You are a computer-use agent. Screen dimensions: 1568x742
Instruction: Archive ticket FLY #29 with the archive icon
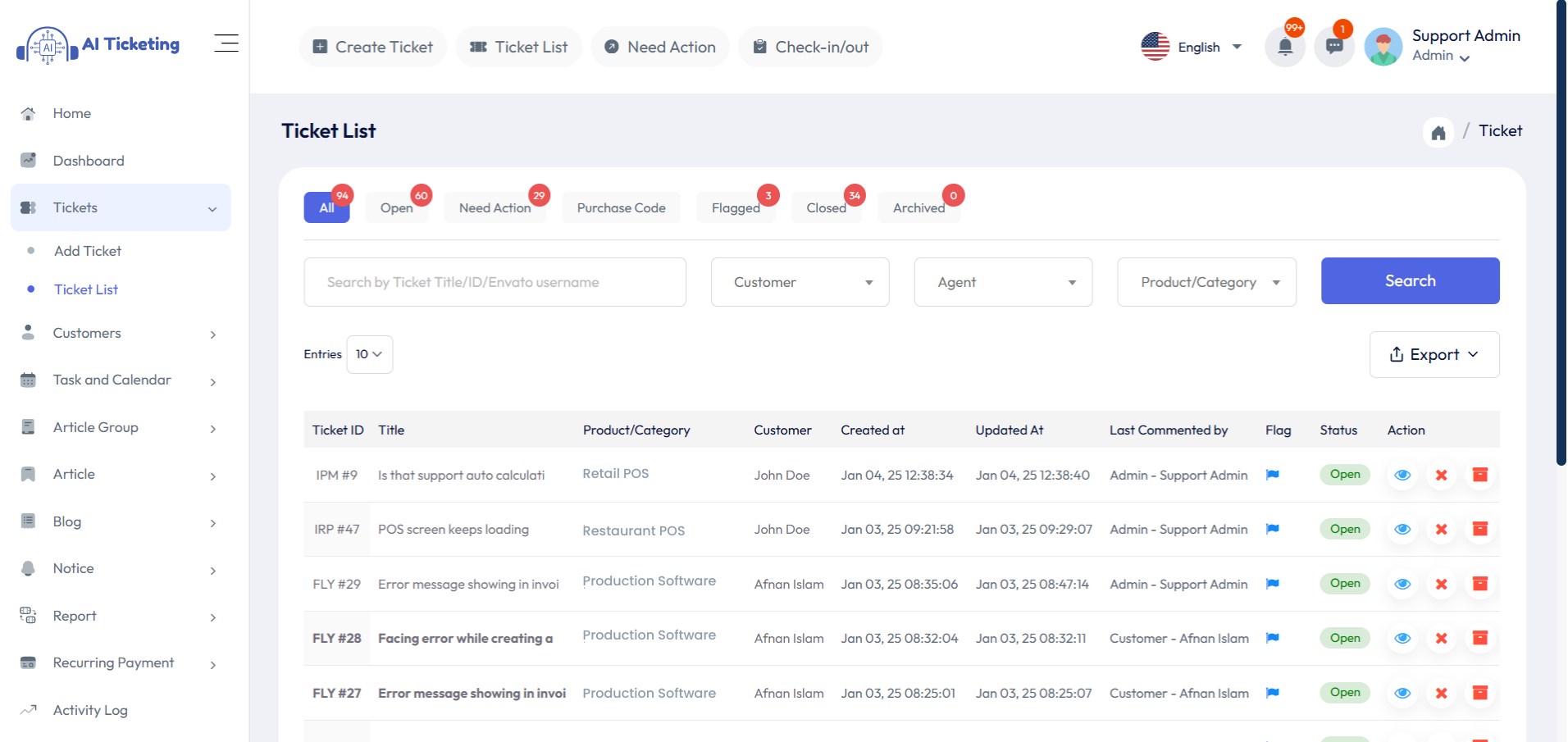tap(1480, 584)
